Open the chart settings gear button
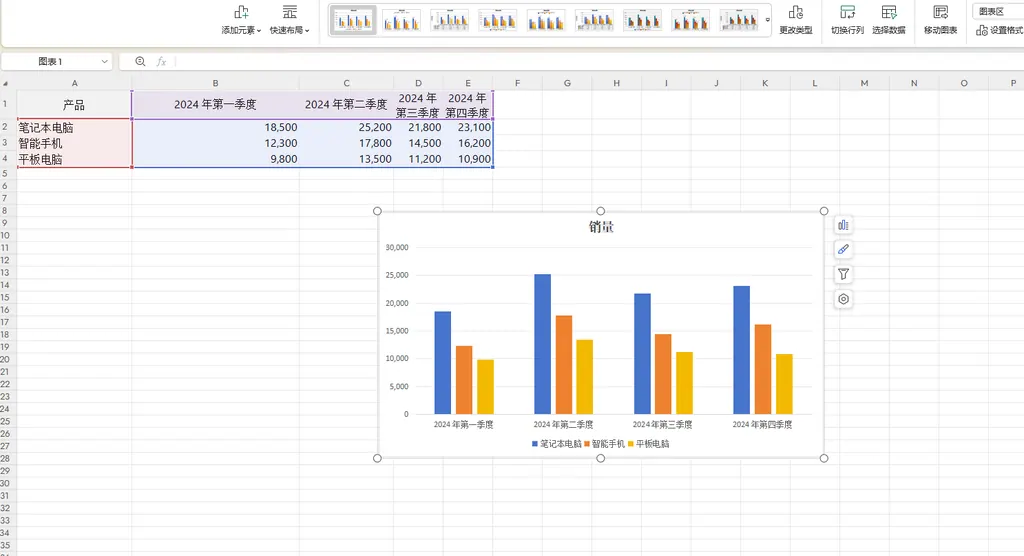Screen dimensions: 1024x556 click(x=843, y=299)
